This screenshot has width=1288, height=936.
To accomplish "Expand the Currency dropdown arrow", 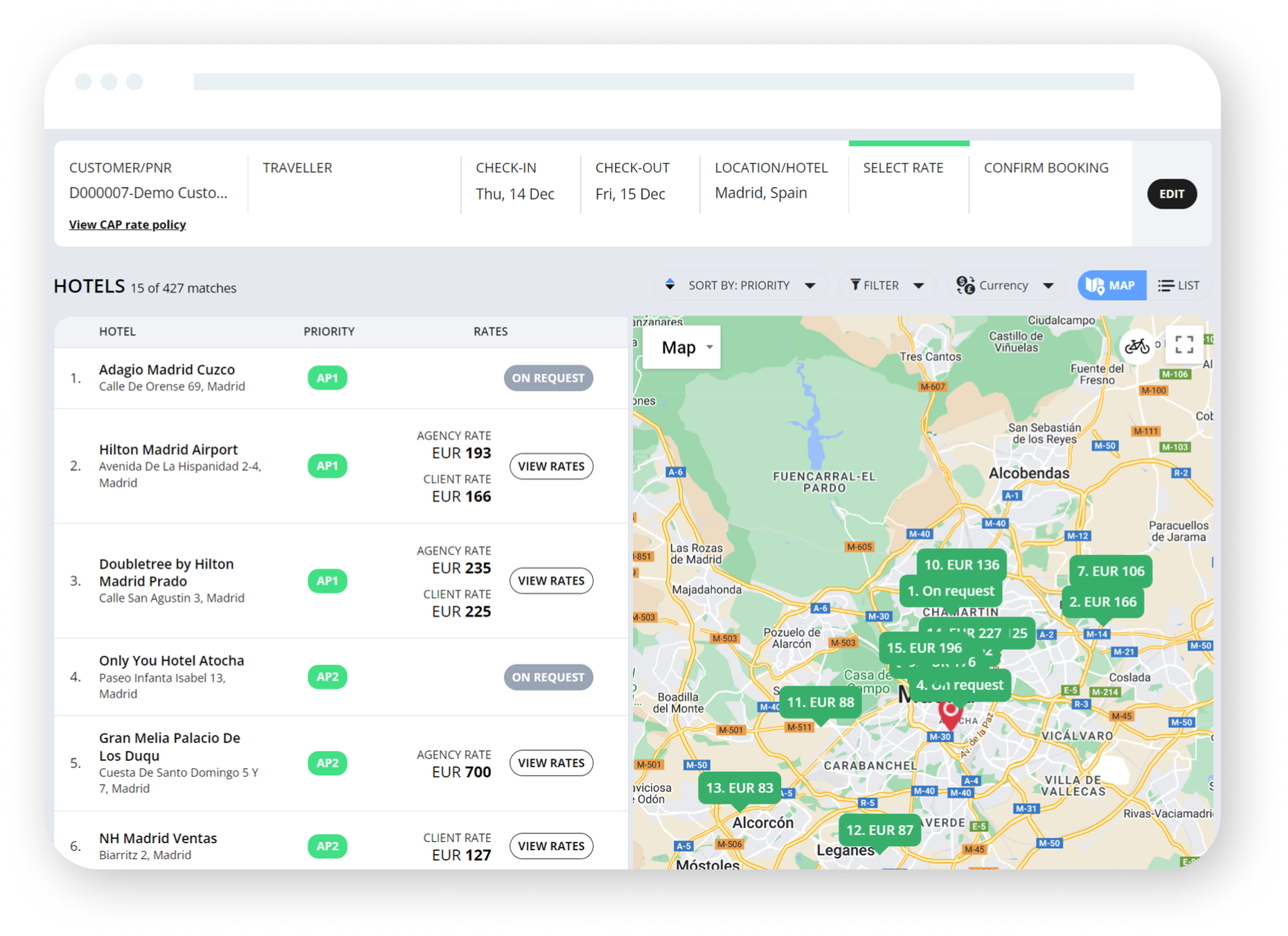I will tap(1048, 285).
